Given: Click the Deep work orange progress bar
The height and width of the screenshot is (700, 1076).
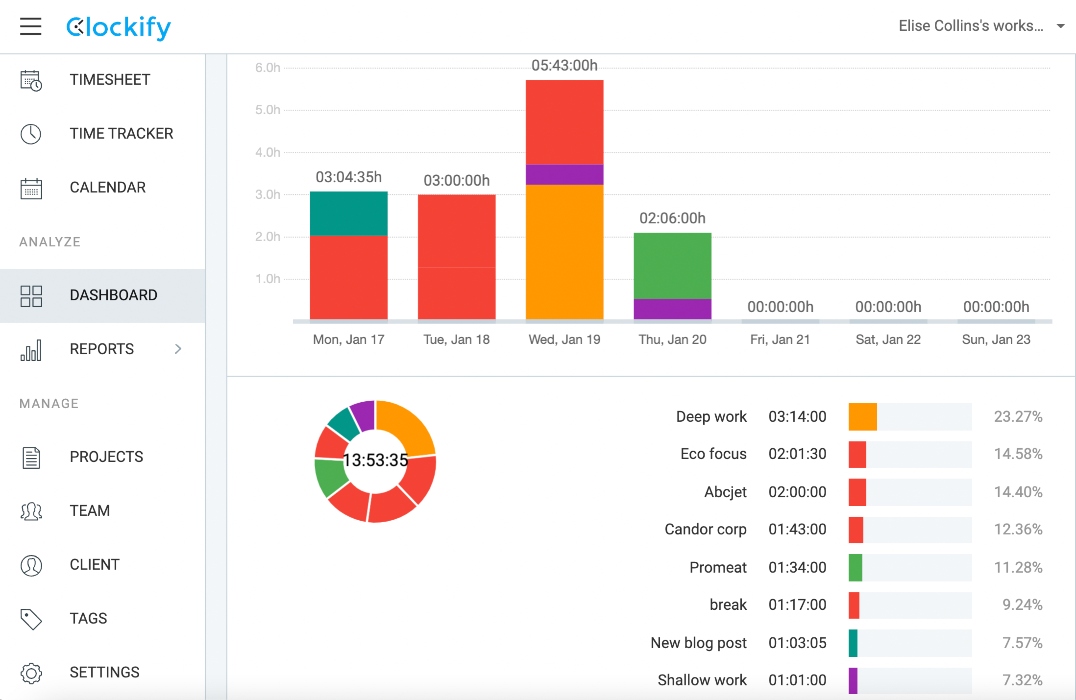Looking at the screenshot, I should pyautogui.click(x=863, y=416).
